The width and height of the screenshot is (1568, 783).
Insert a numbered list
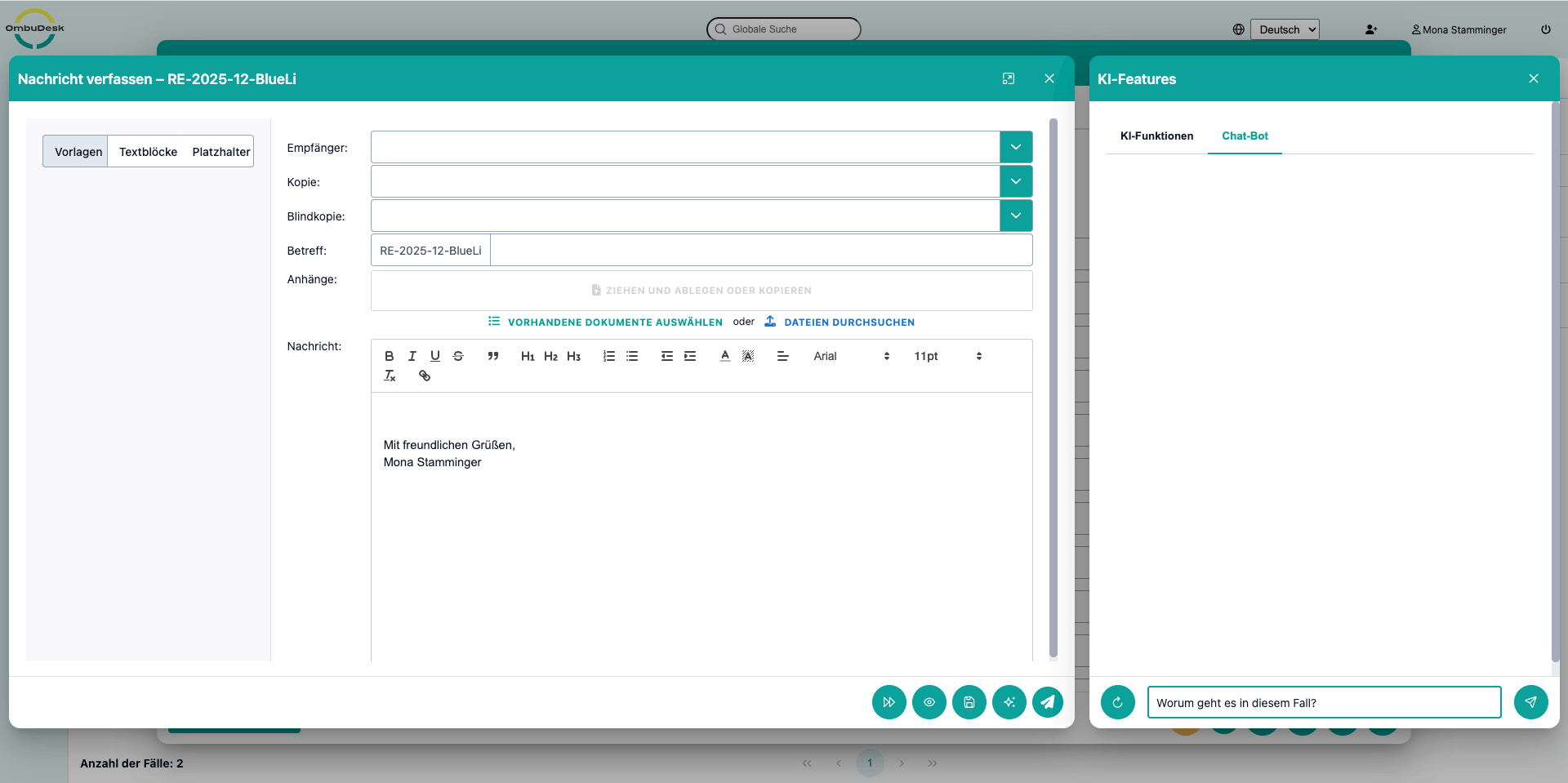[x=609, y=356]
